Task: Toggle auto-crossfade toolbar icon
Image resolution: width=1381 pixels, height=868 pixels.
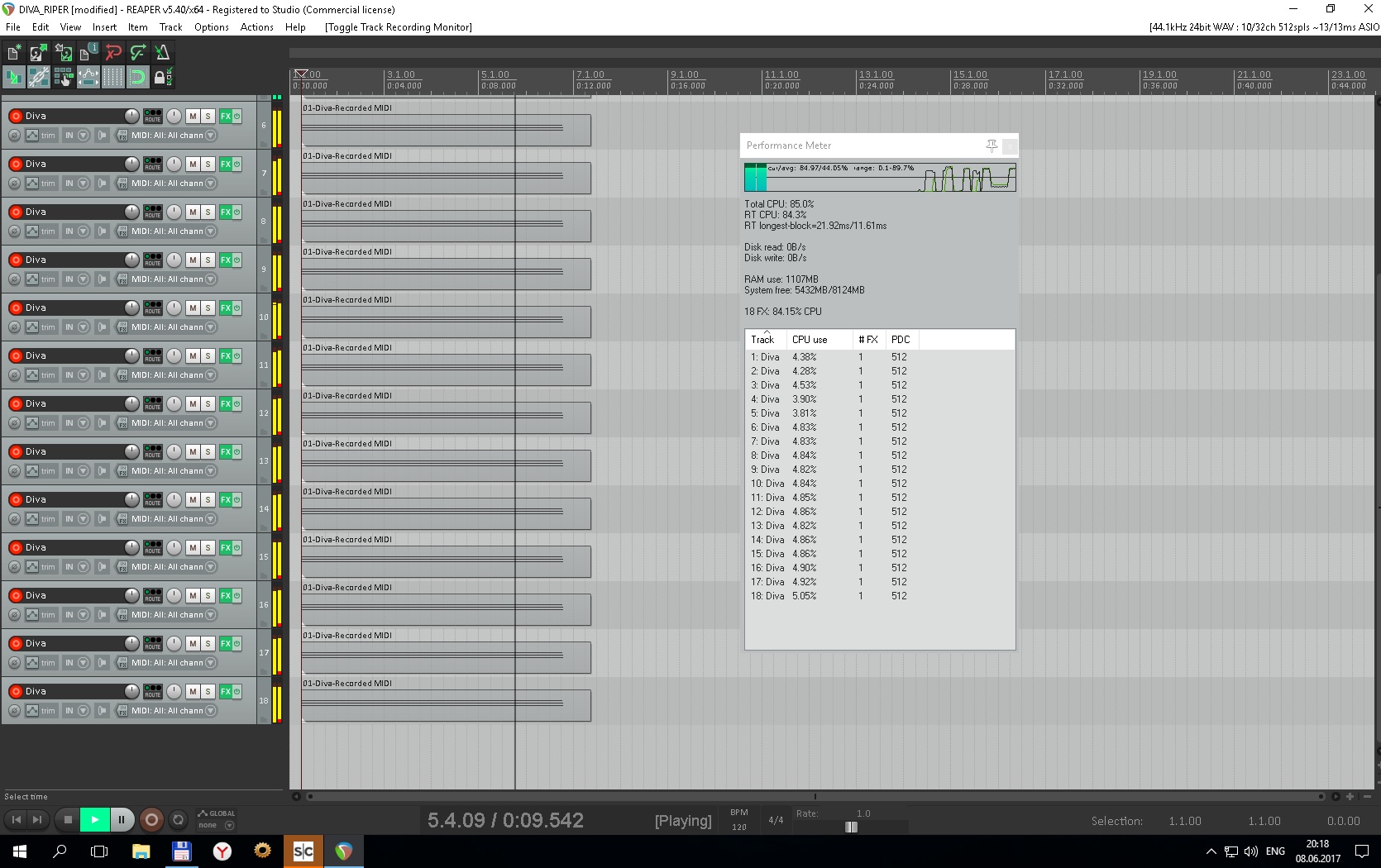Action: (14, 78)
